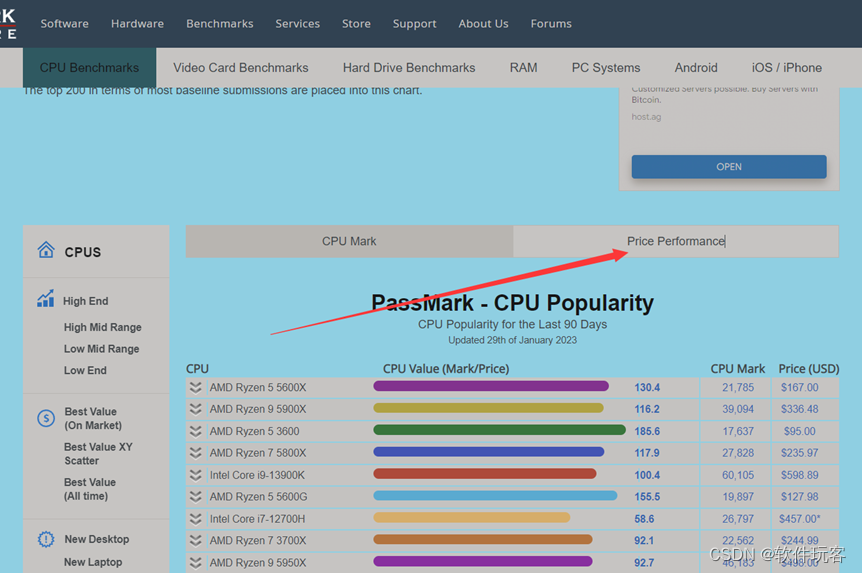Open the High End CPU list

[86, 301]
